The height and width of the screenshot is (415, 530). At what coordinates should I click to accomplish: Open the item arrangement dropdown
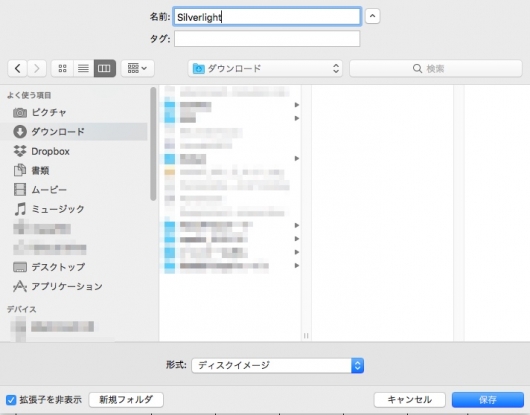[x=138, y=69]
